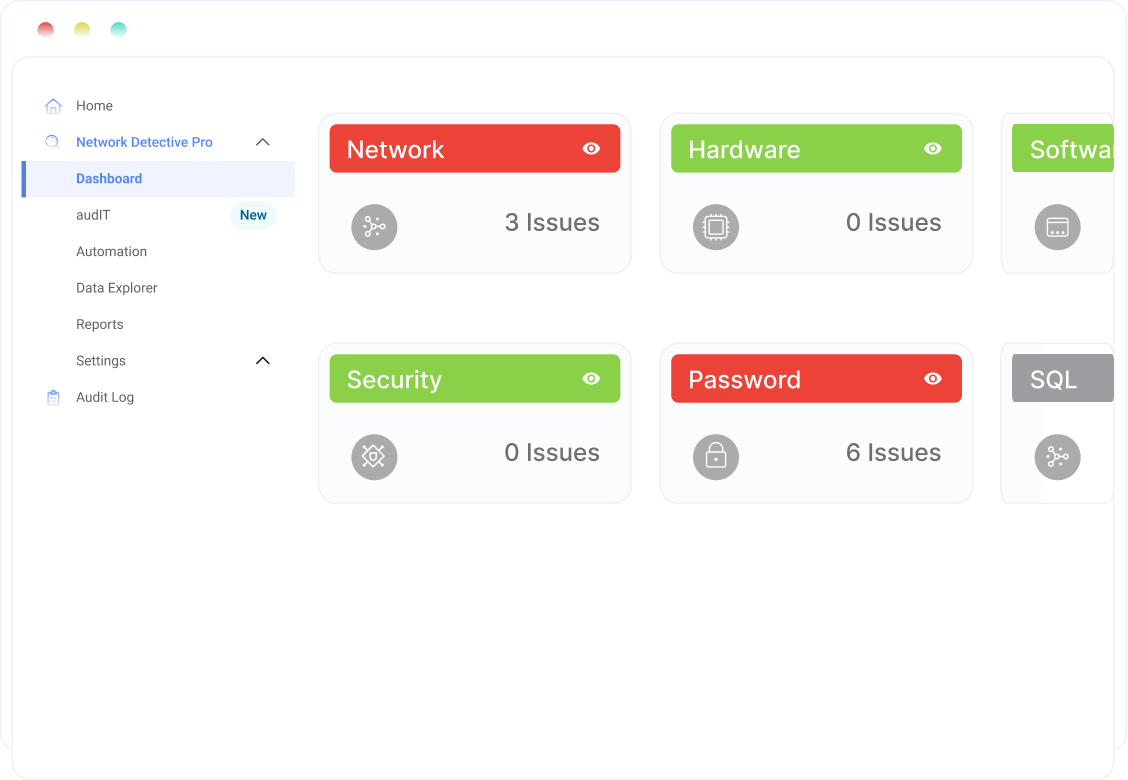Select Data Explorer in the sidebar

[x=116, y=287]
